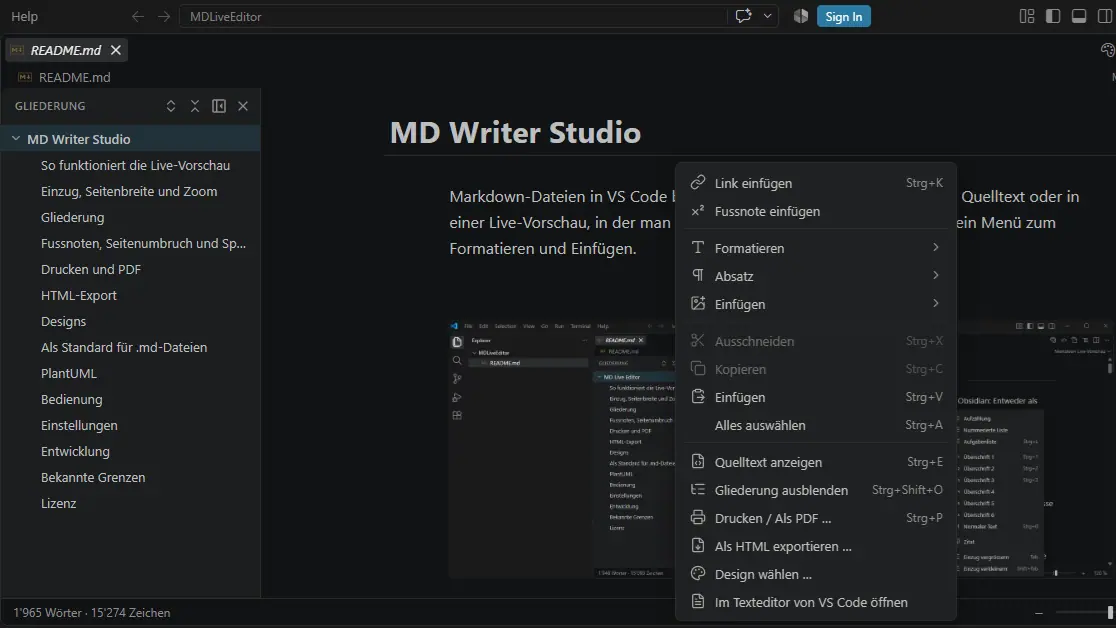This screenshot has height=628, width=1116.
Task: Choose 'Quelltext anzeigen' menu entry
Action: point(816,462)
